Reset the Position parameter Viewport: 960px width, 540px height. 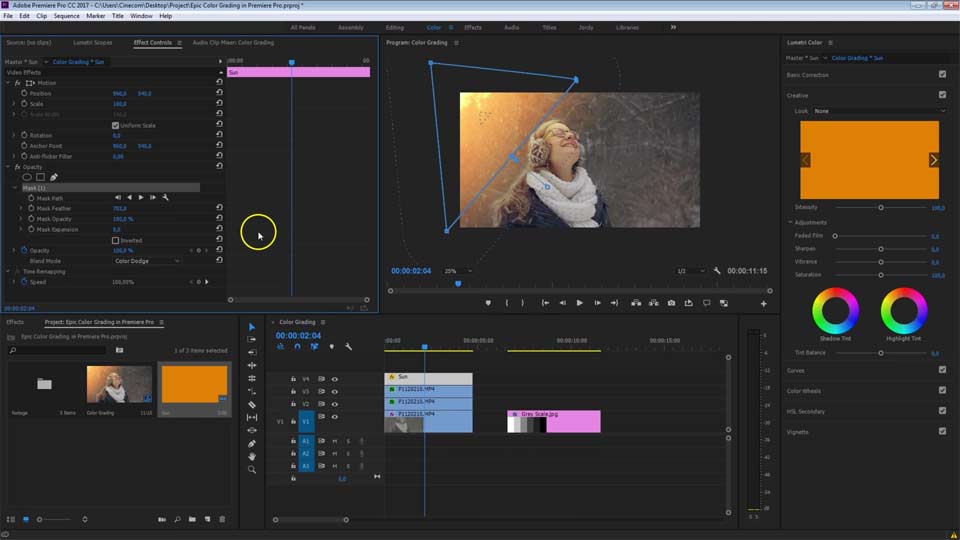[x=219, y=93]
